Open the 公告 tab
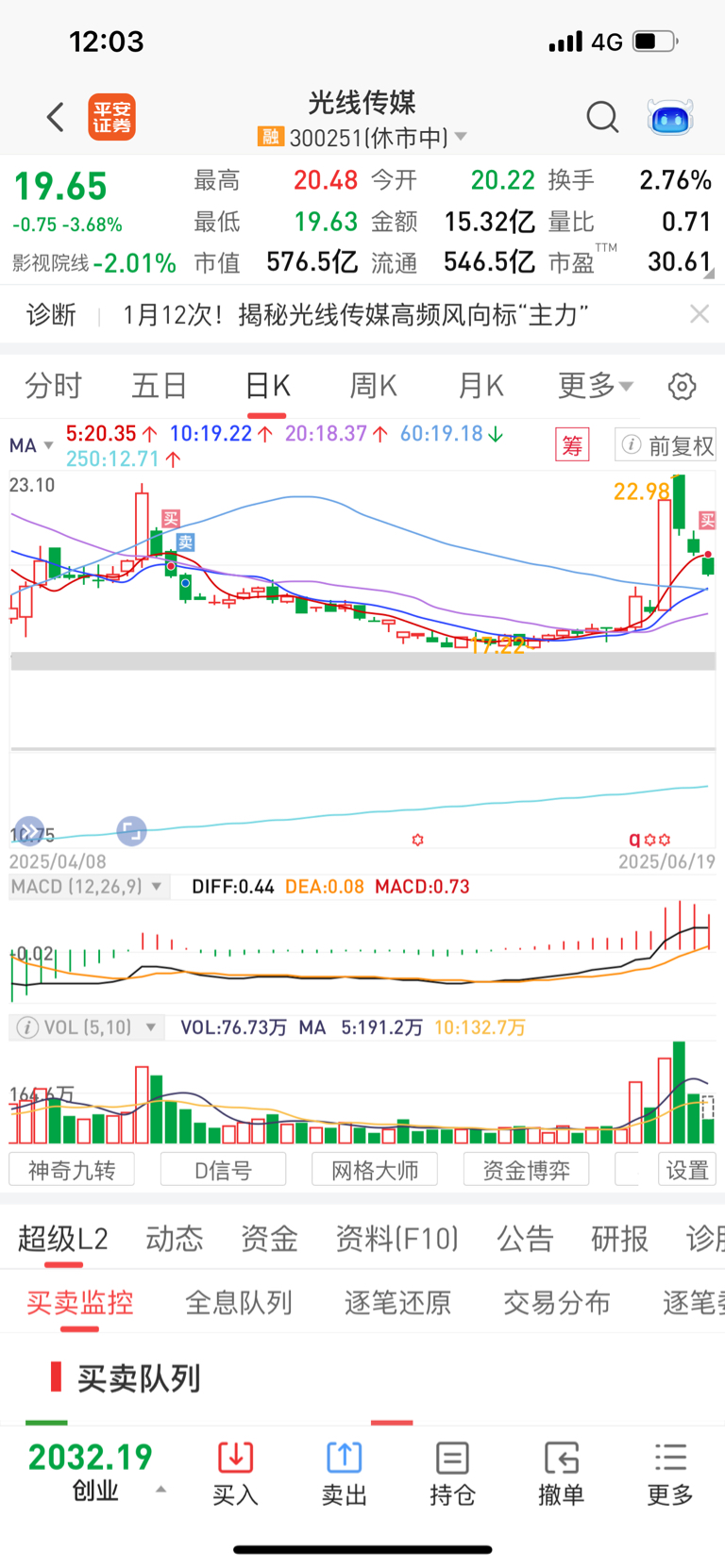725x1568 pixels. click(x=525, y=1239)
